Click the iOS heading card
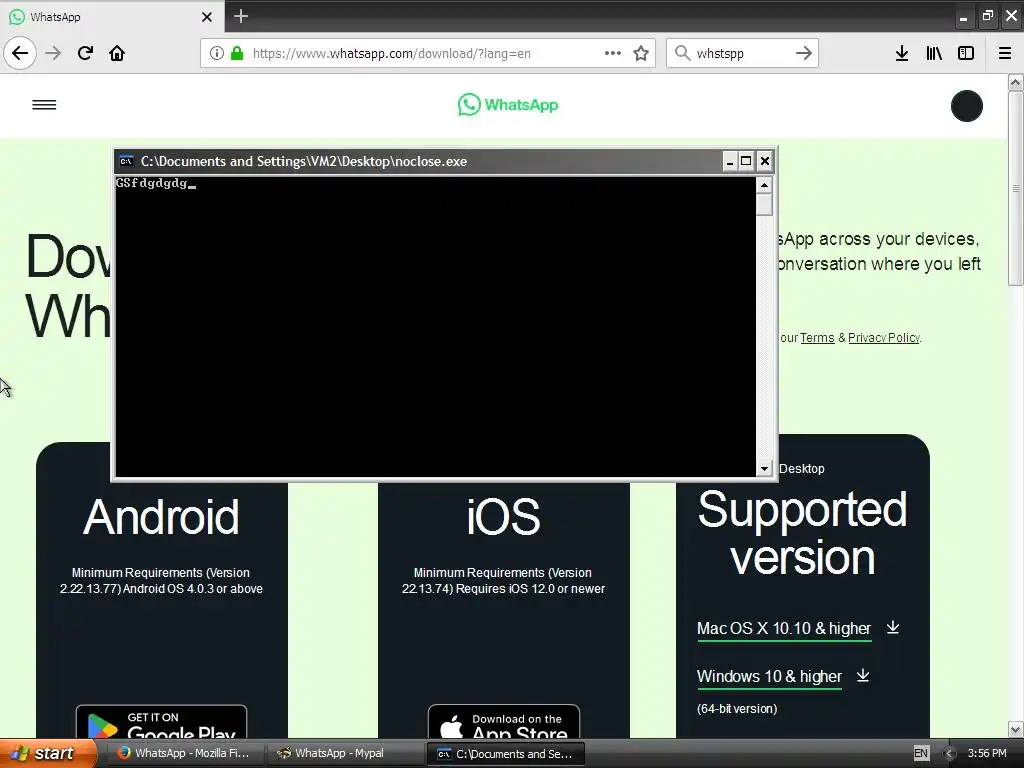Image resolution: width=1024 pixels, height=768 pixels. 504,517
